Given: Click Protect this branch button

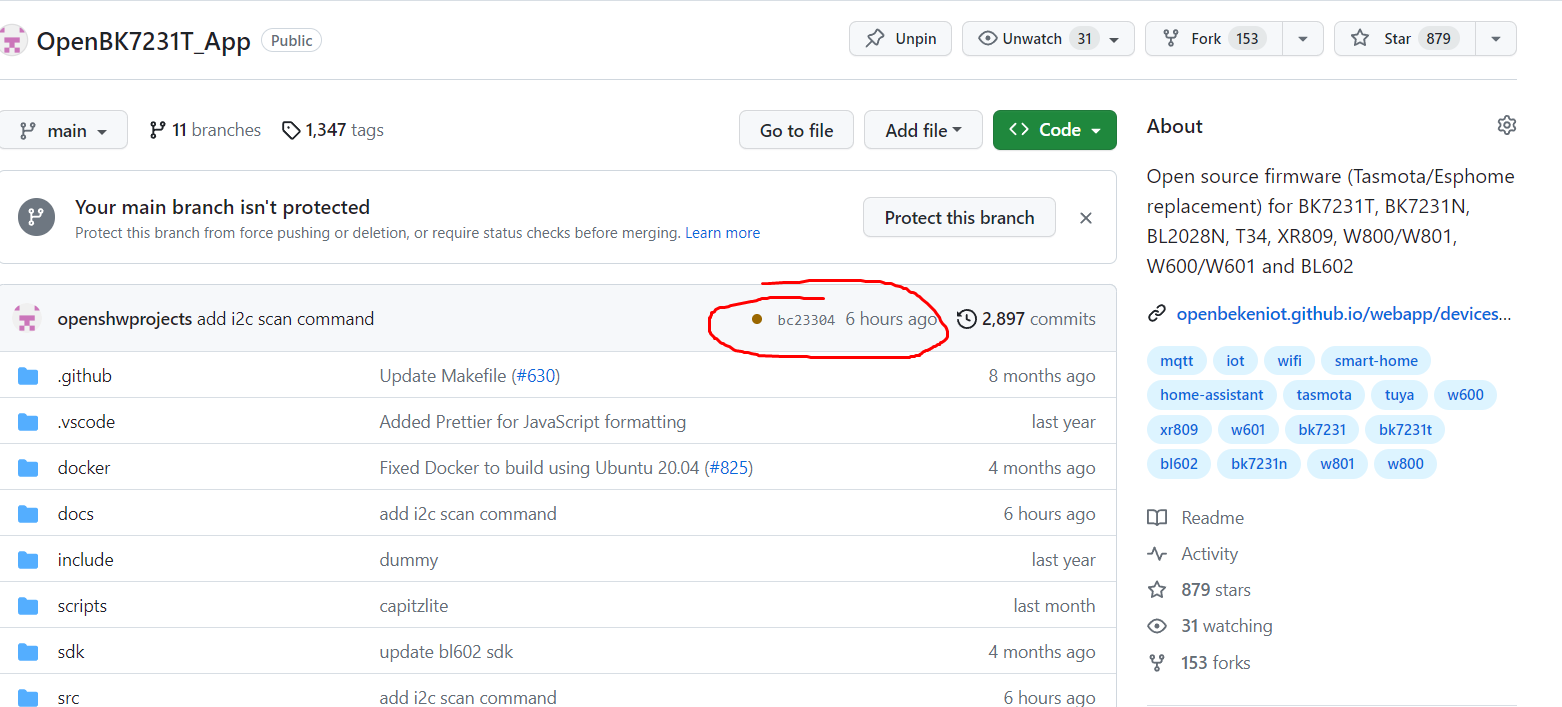Looking at the screenshot, I should pos(959,217).
